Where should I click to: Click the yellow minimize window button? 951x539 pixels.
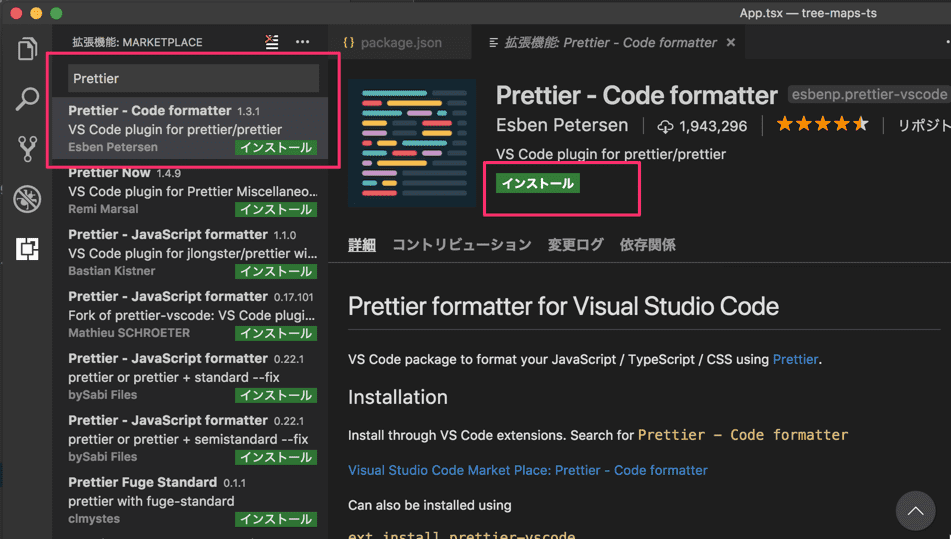pyautogui.click(x=36, y=13)
